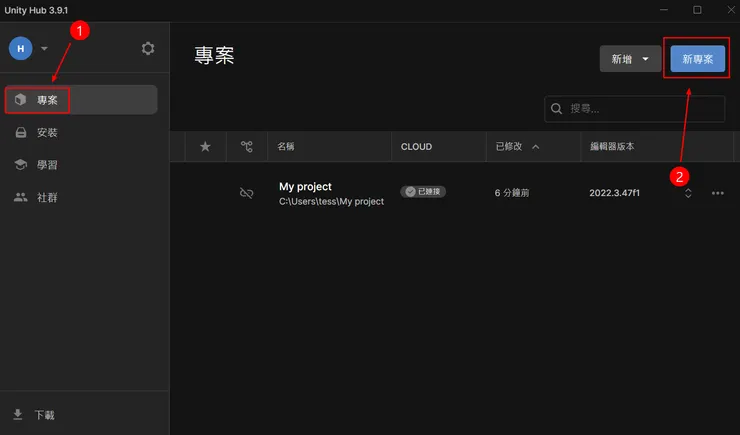
Task: Open My project from the list
Action: click(x=305, y=187)
